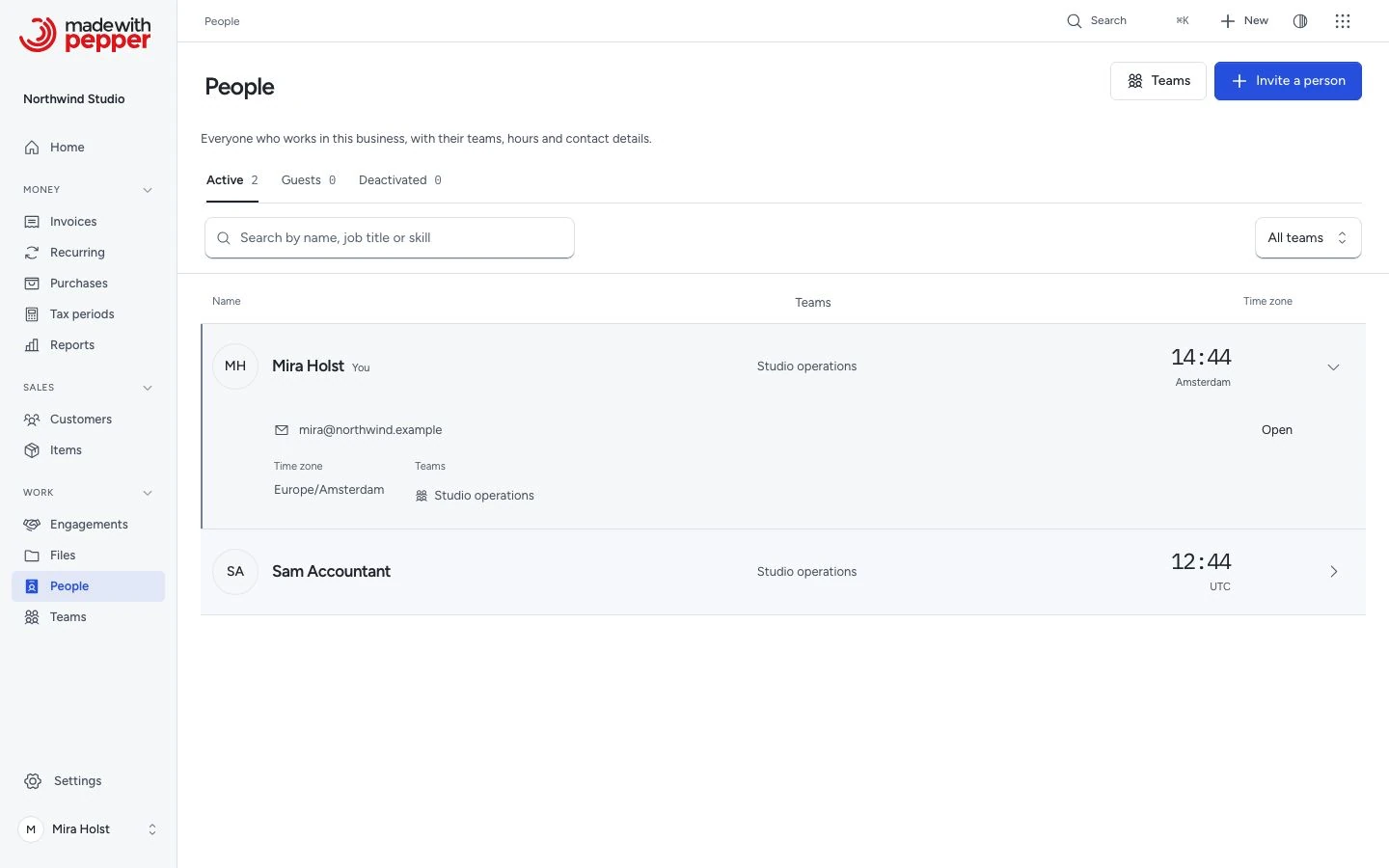Click the Made with Pepper logo
Viewport: 1389px width, 868px height.
[85, 34]
